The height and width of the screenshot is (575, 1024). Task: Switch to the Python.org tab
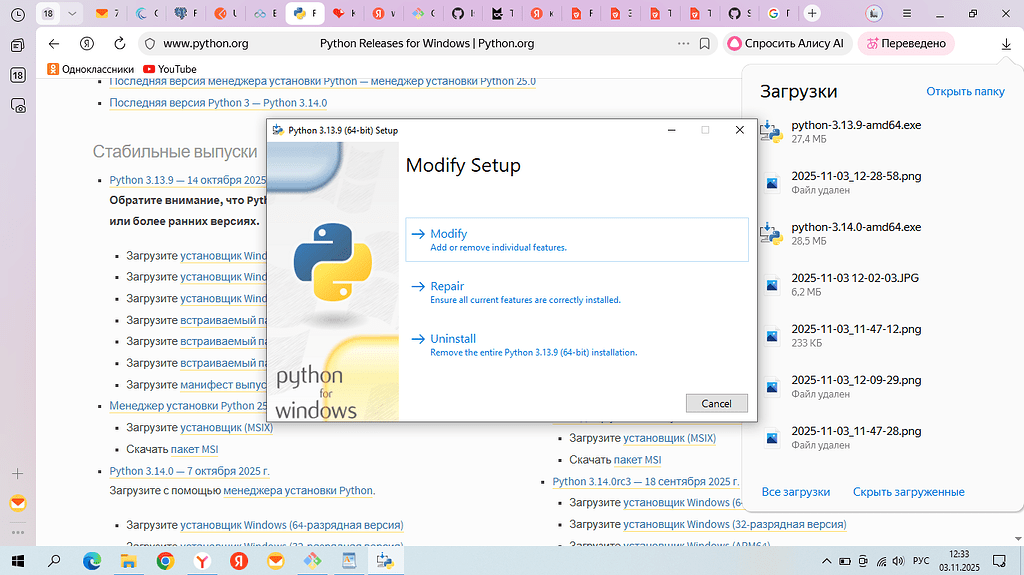(x=305, y=13)
